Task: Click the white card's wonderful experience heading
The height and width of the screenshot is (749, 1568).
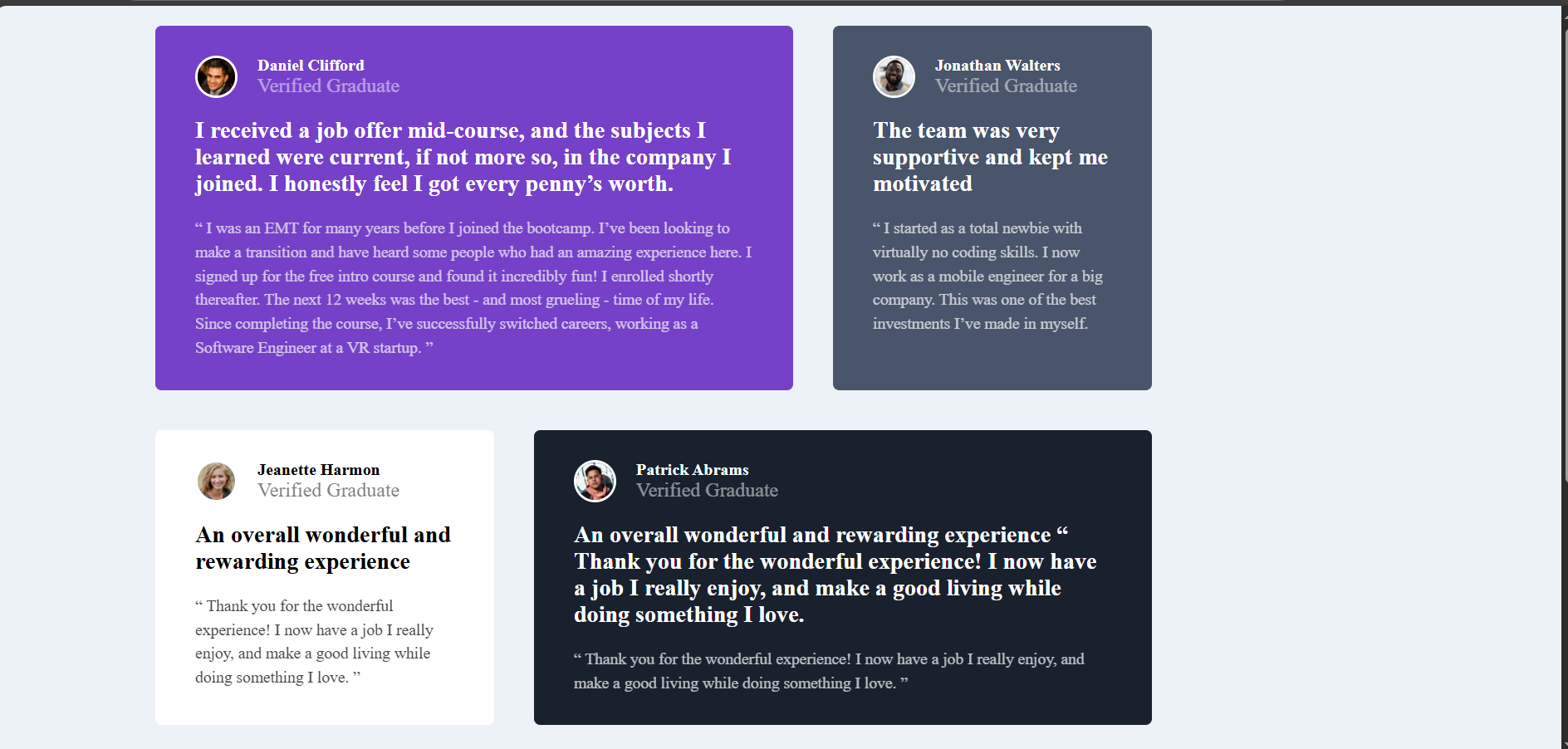Action: (323, 548)
